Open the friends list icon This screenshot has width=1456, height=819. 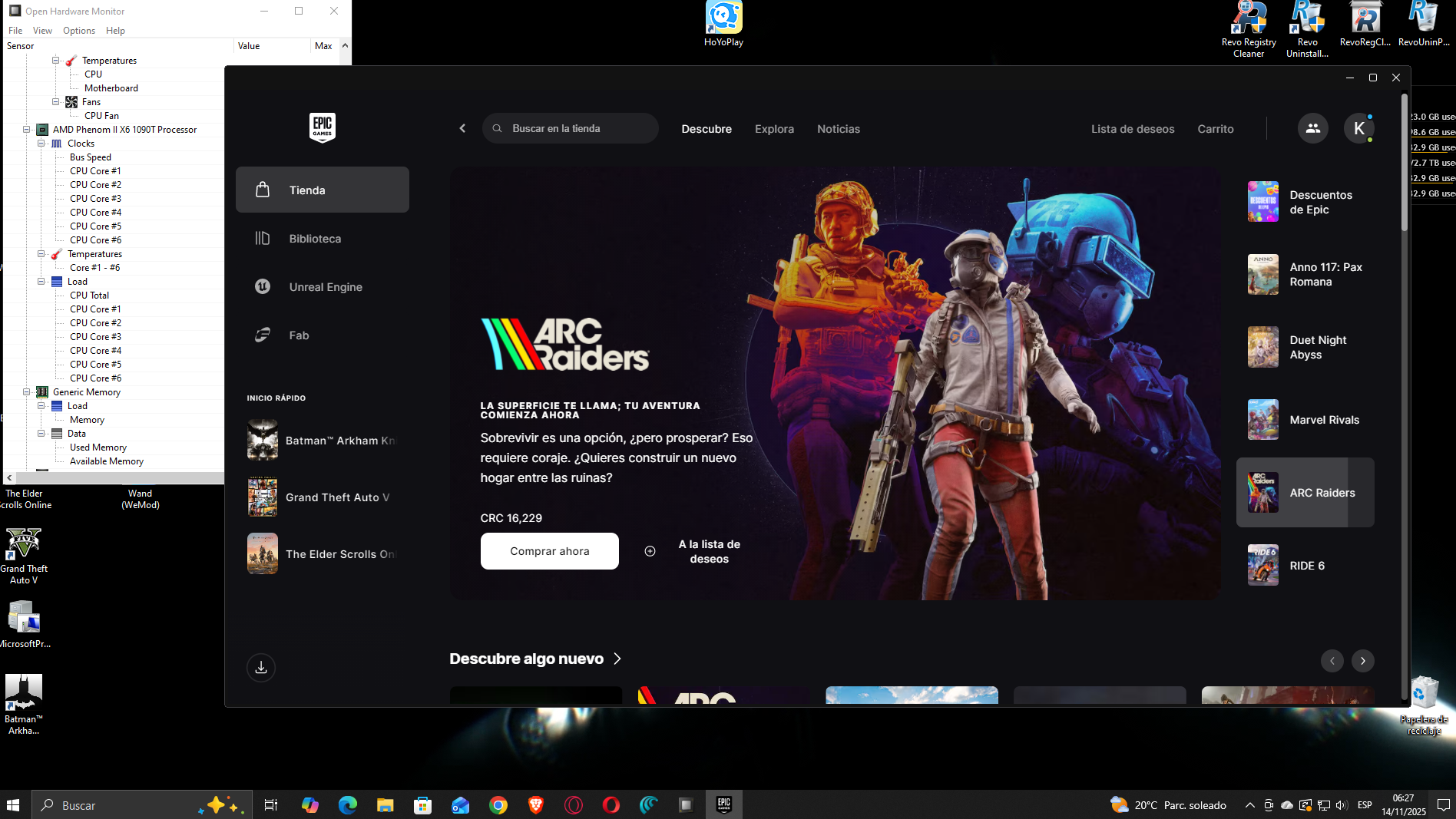[x=1313, y=128]
